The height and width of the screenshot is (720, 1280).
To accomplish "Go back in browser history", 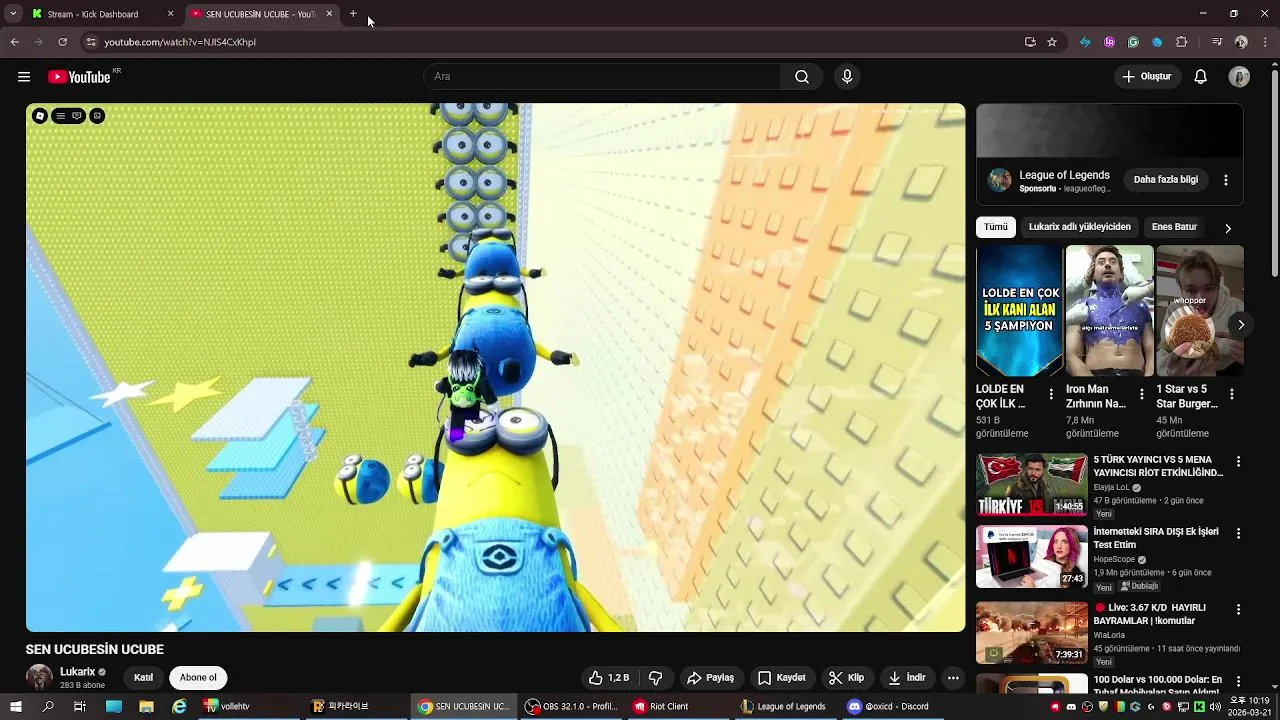I will (14, 42).
